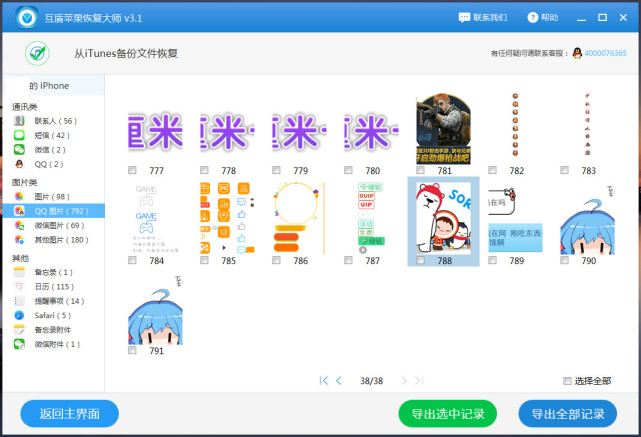Select 提醒事项 (14) category row

pos(54,301)
